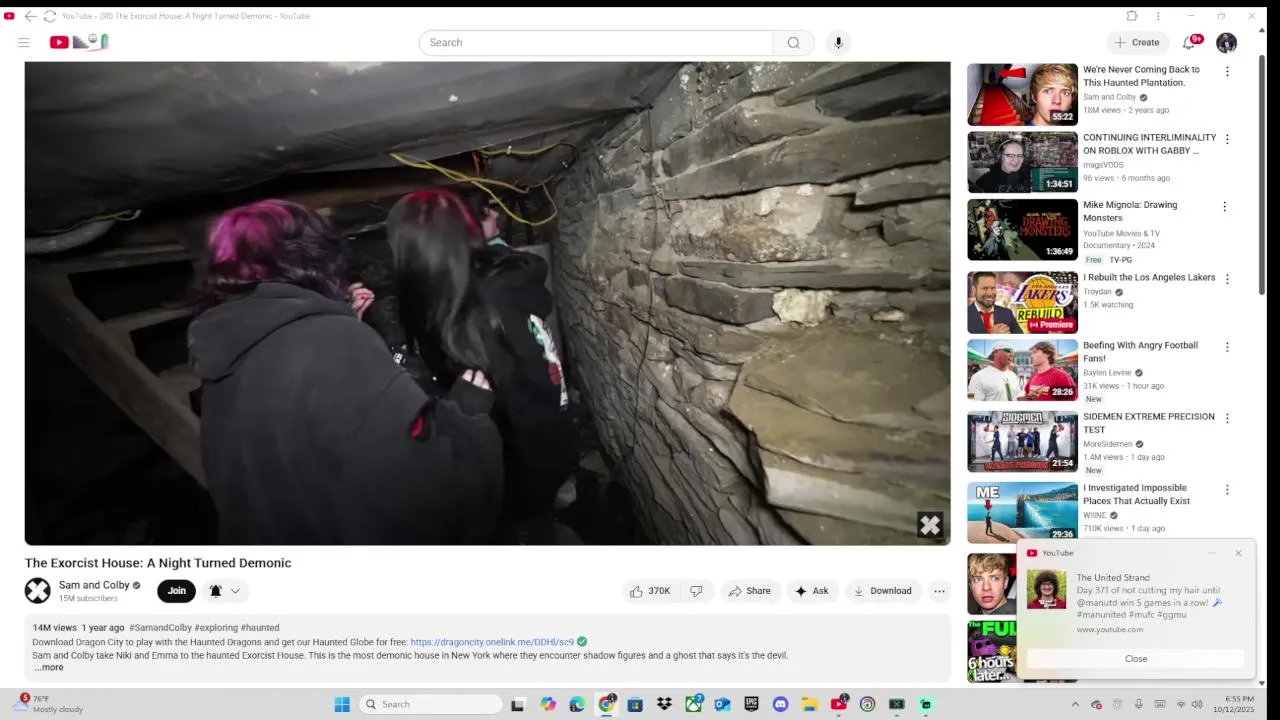The image size is (1280, 720).
Task: Click in the YouTube search field
Action: 596,42
